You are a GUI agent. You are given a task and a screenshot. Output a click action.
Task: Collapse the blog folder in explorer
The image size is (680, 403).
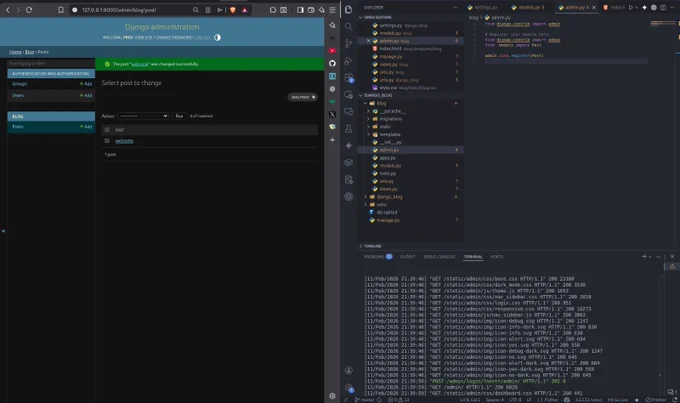[365, 103]
